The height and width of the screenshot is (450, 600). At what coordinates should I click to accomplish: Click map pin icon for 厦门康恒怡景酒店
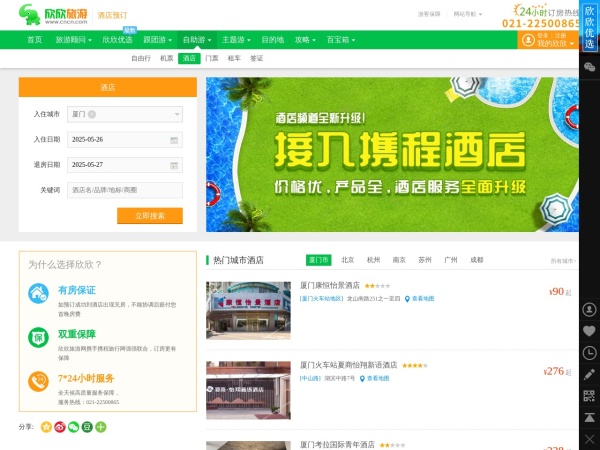coord(407,299)
